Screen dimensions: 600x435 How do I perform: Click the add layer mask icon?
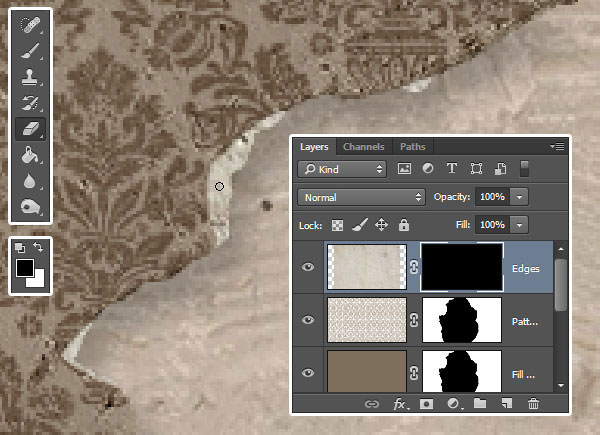425,403
